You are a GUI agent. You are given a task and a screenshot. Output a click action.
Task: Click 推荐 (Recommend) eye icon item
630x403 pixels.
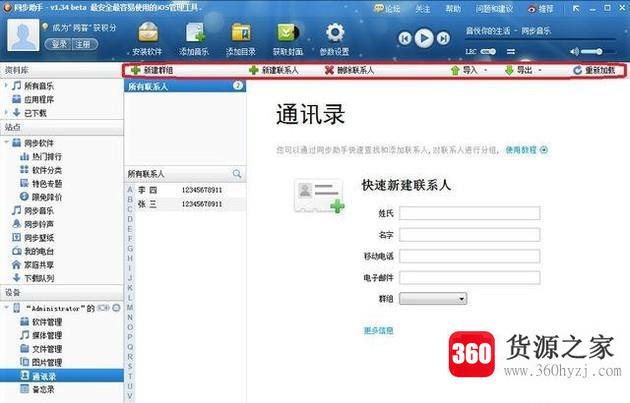(540, 8)
